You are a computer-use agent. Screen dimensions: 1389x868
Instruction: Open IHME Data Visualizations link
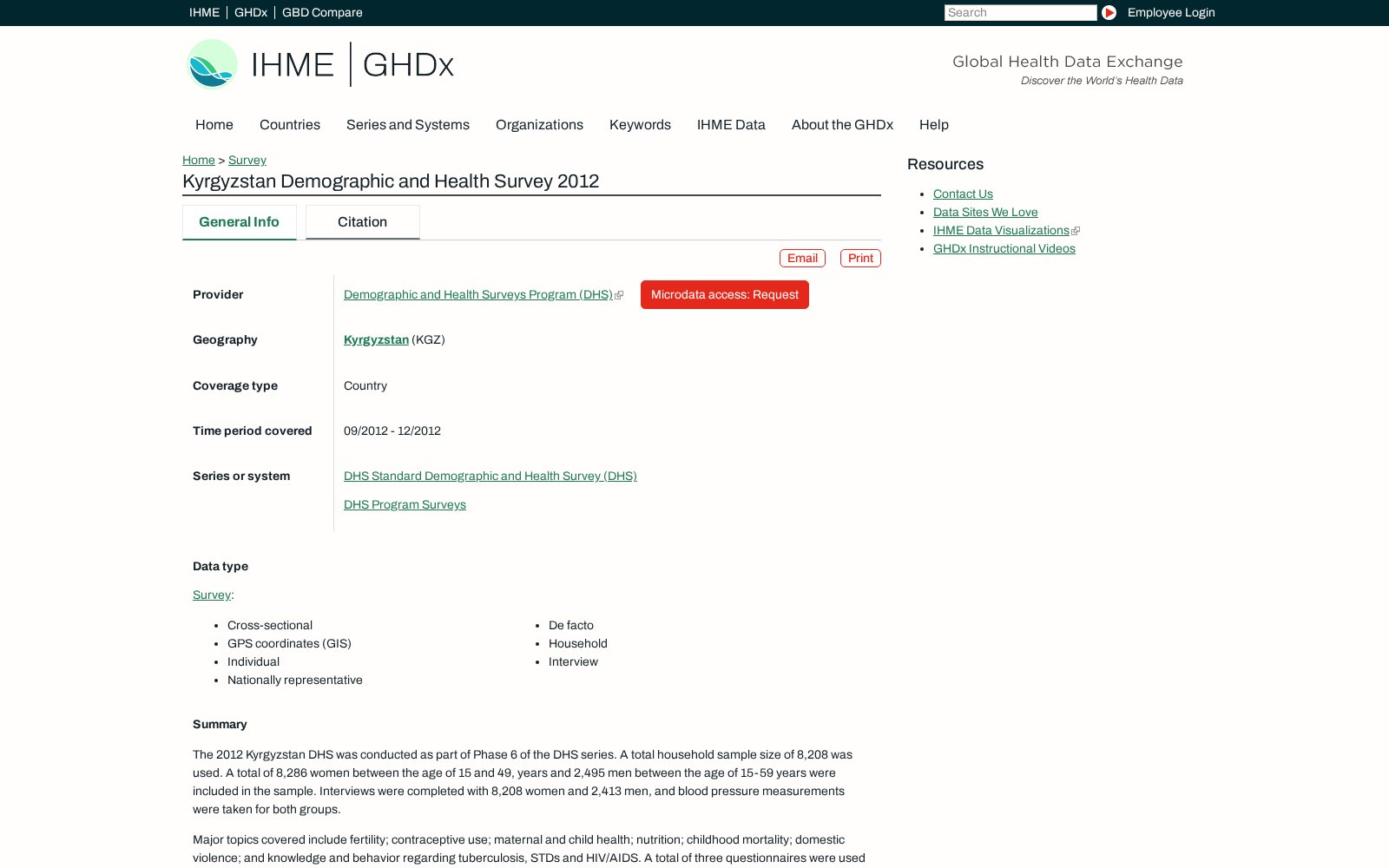(1001, 231)
